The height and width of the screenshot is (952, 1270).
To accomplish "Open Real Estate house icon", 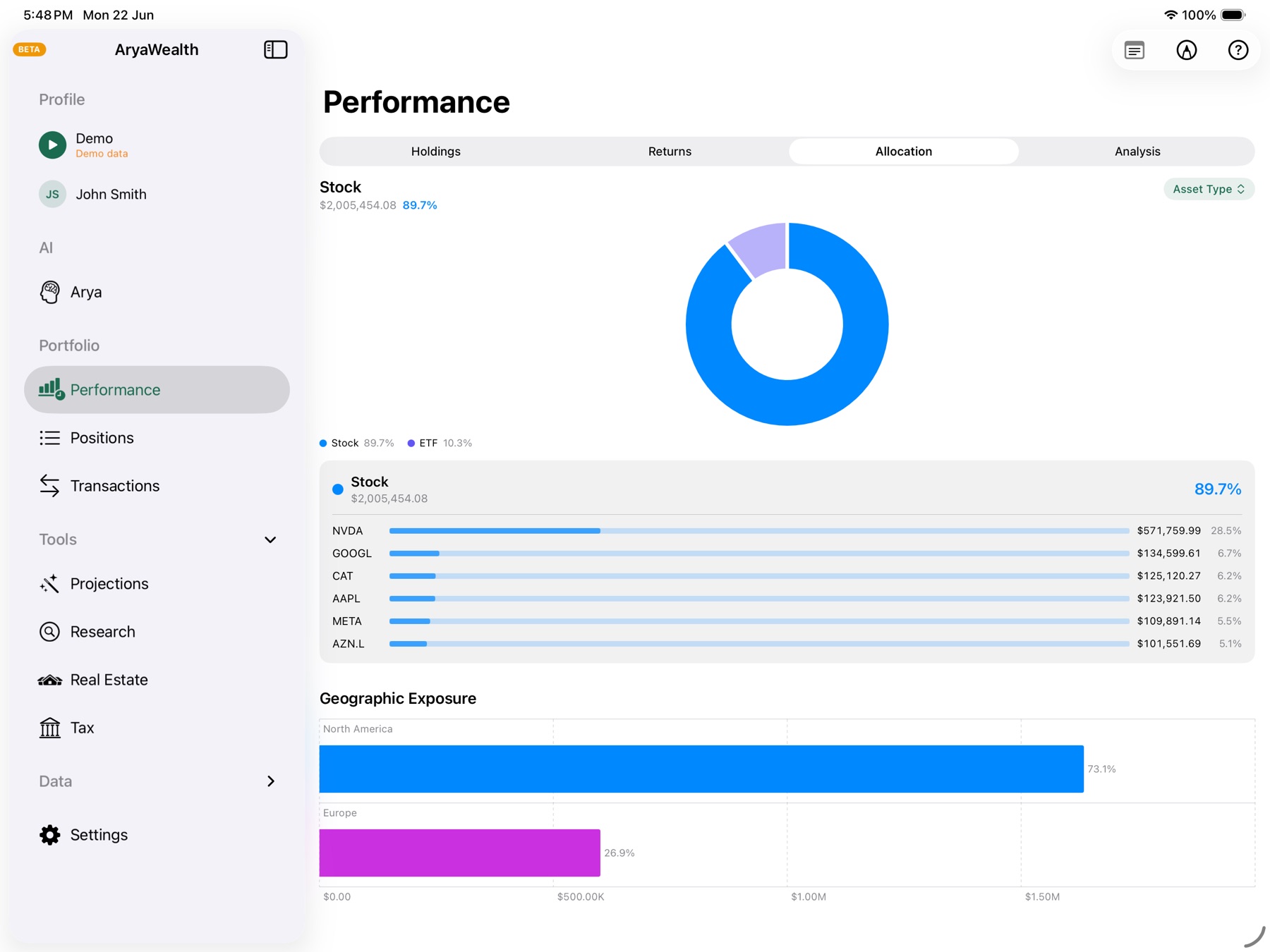I will point(49,680).
